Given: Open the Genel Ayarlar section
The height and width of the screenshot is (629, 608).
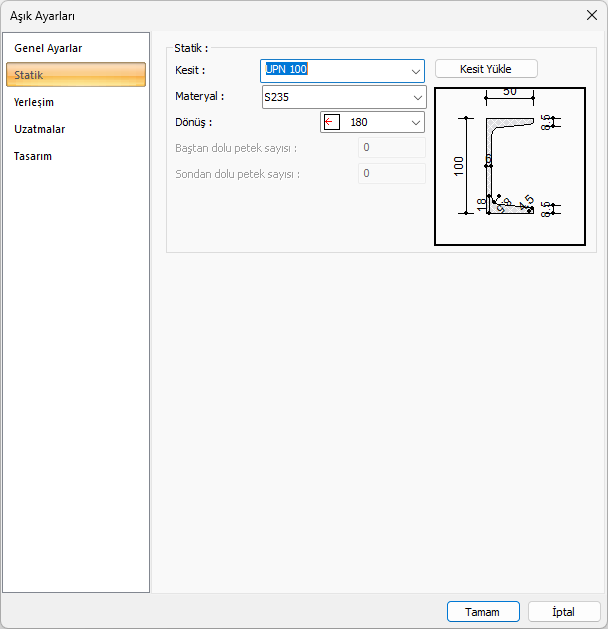Looking at the screenshot, I should 48,48.
